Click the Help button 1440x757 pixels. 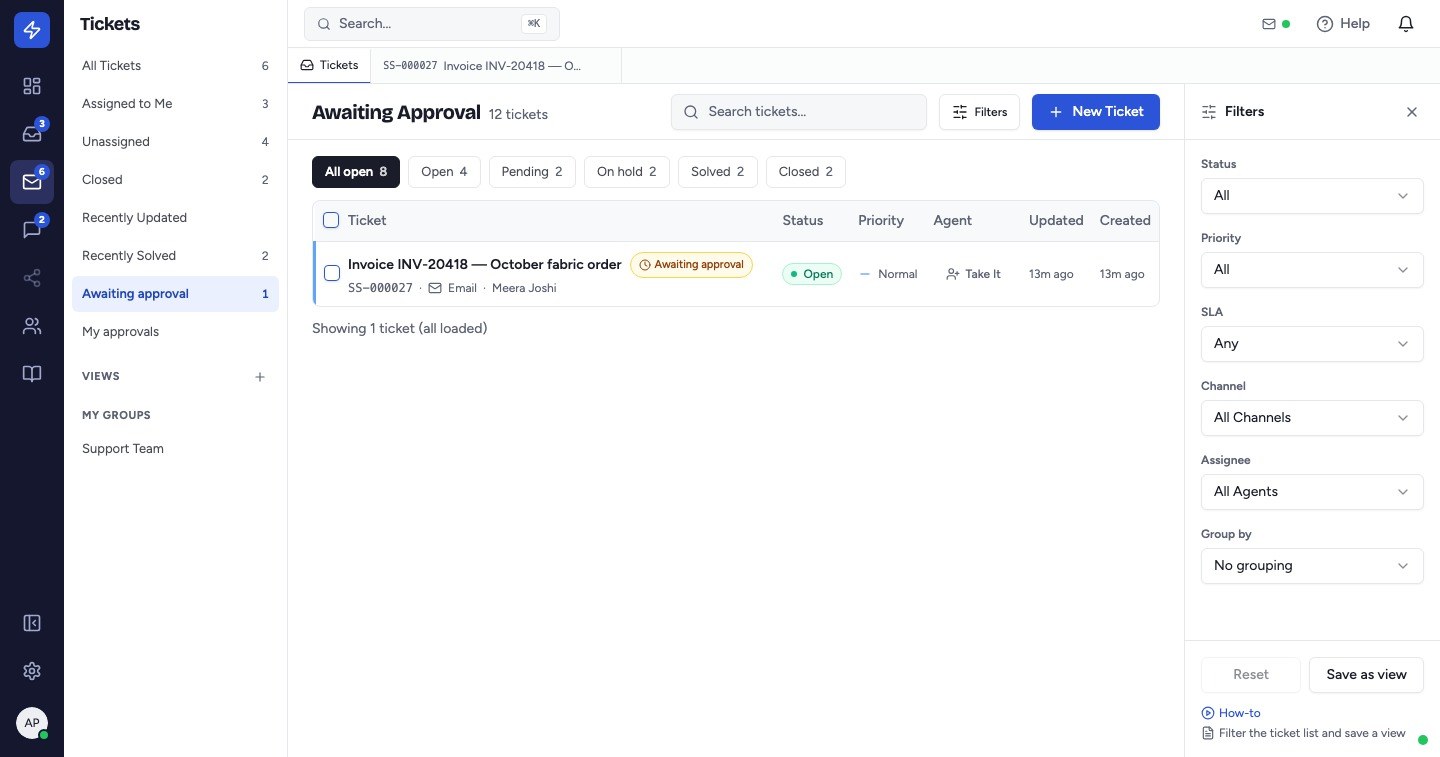[1343, 24]
